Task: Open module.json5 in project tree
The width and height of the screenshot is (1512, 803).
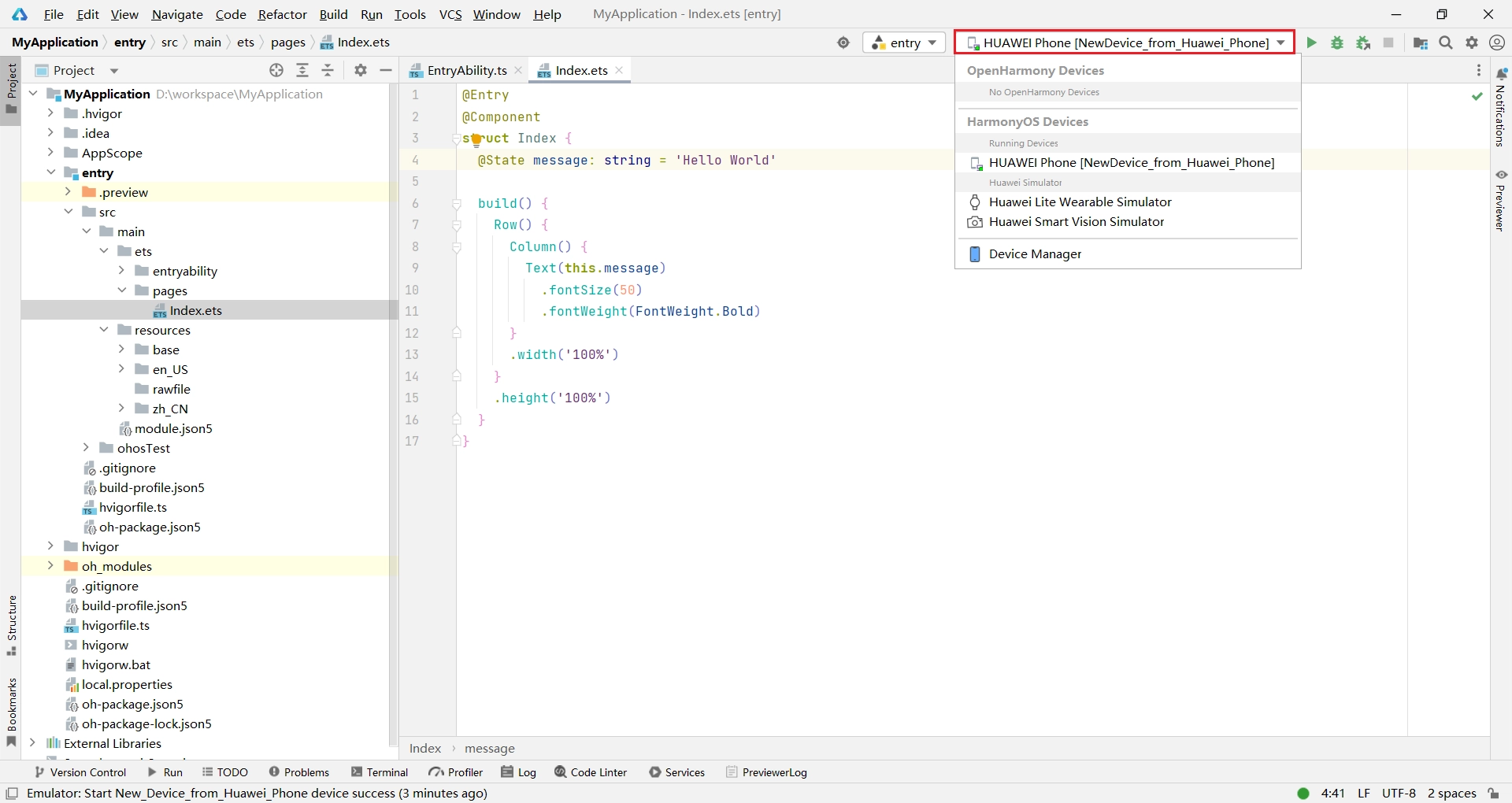Action: (x=173, y=428)
